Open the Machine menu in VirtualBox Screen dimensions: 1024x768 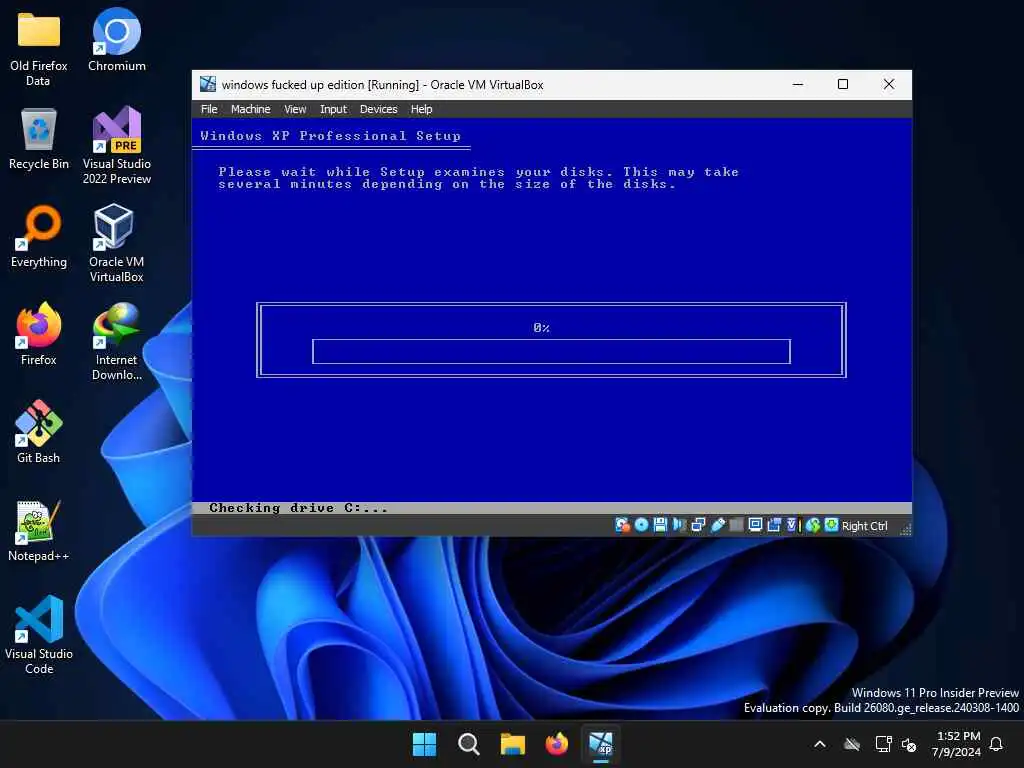click(x=251, y=109)
